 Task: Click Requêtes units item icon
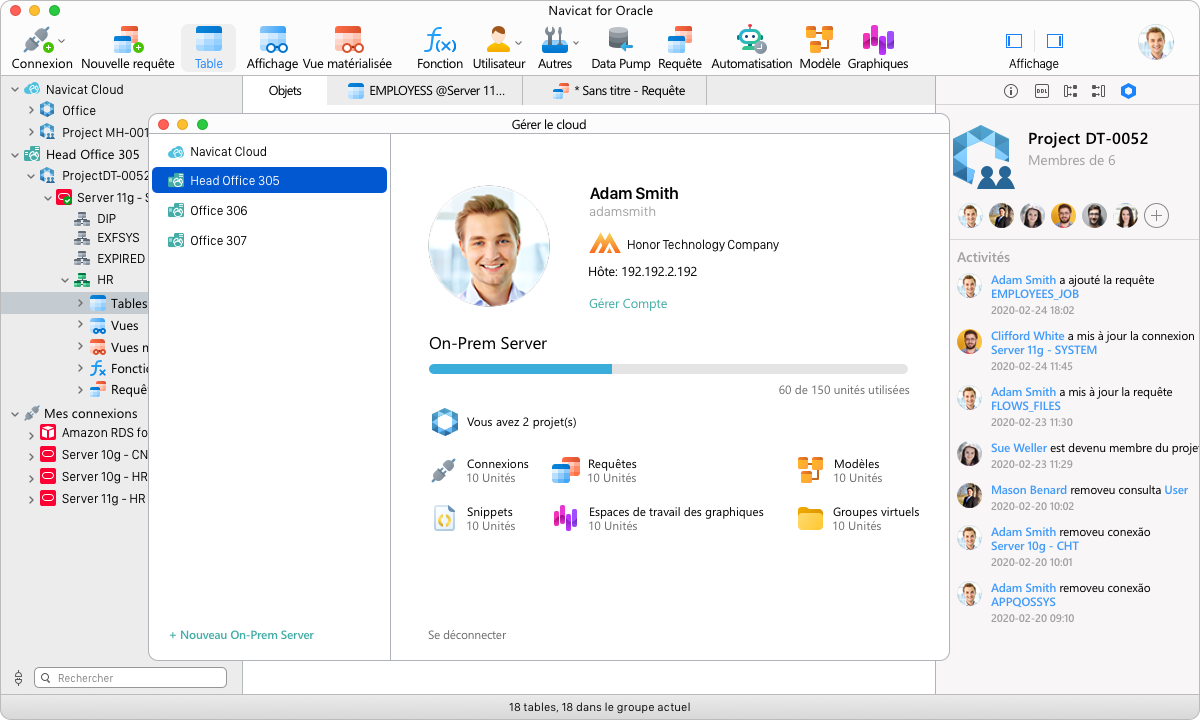[x=566, y=470]
